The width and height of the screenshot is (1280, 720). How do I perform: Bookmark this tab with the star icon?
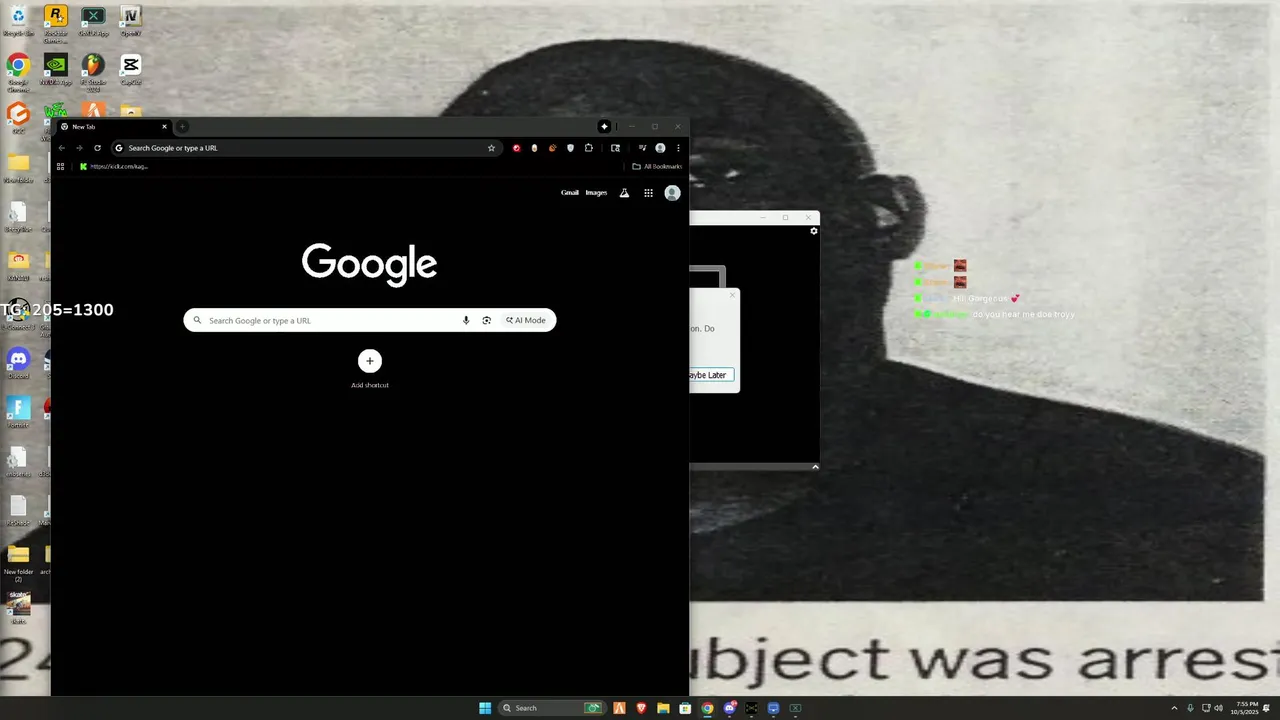(491, 148)
